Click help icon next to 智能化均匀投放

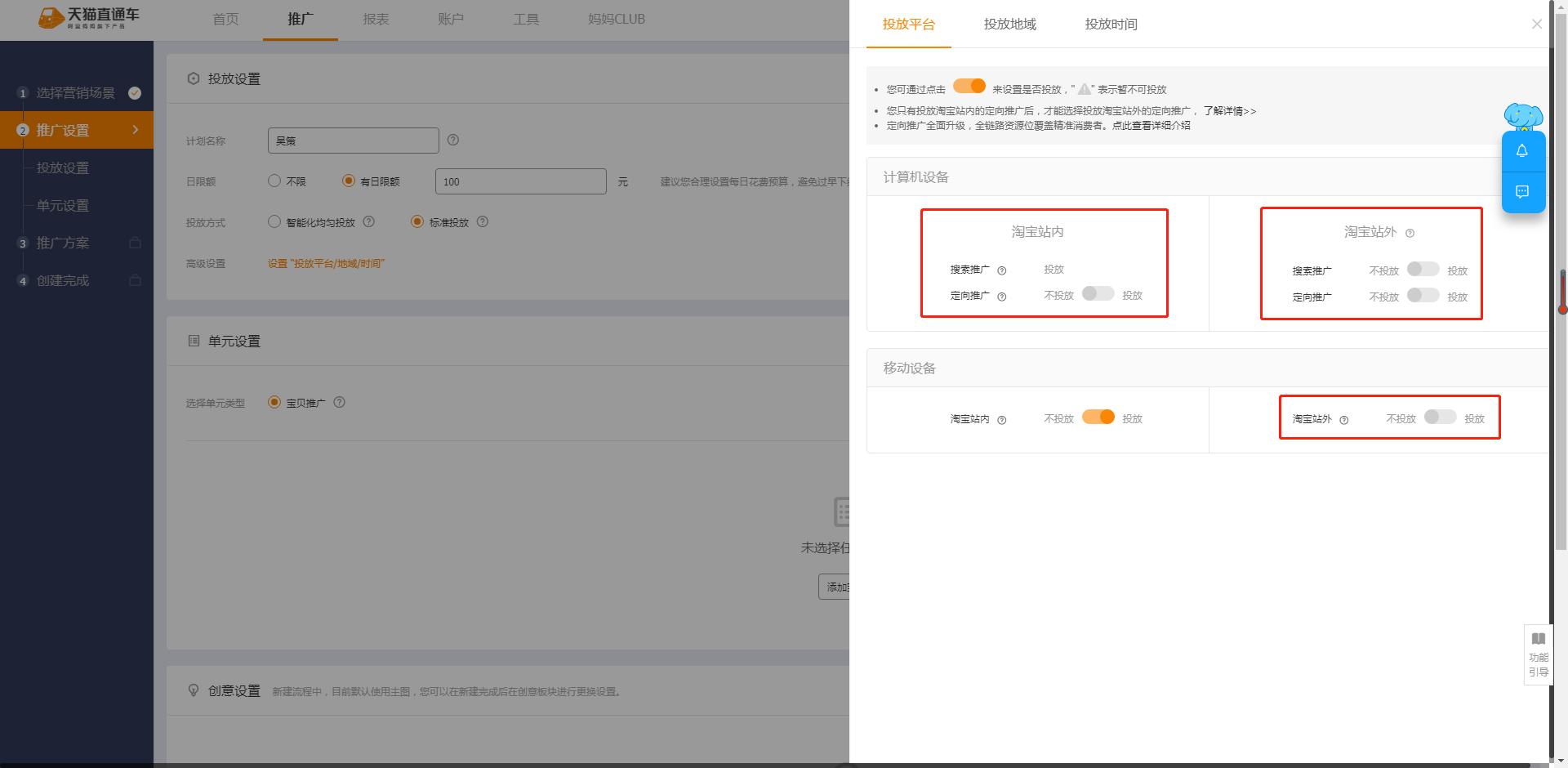(368, 221)
